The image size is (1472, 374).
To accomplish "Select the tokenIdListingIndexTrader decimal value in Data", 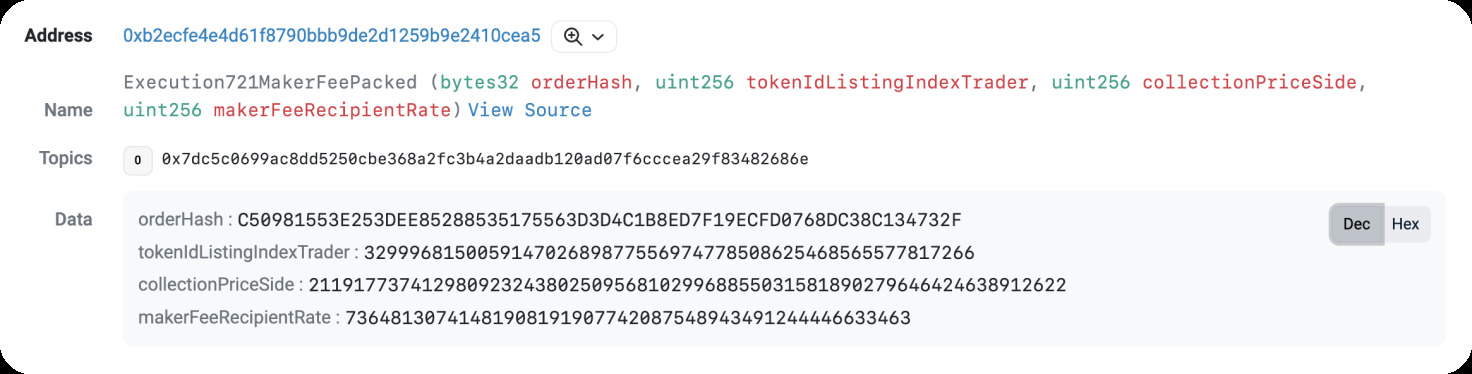I will pos(669,253).
